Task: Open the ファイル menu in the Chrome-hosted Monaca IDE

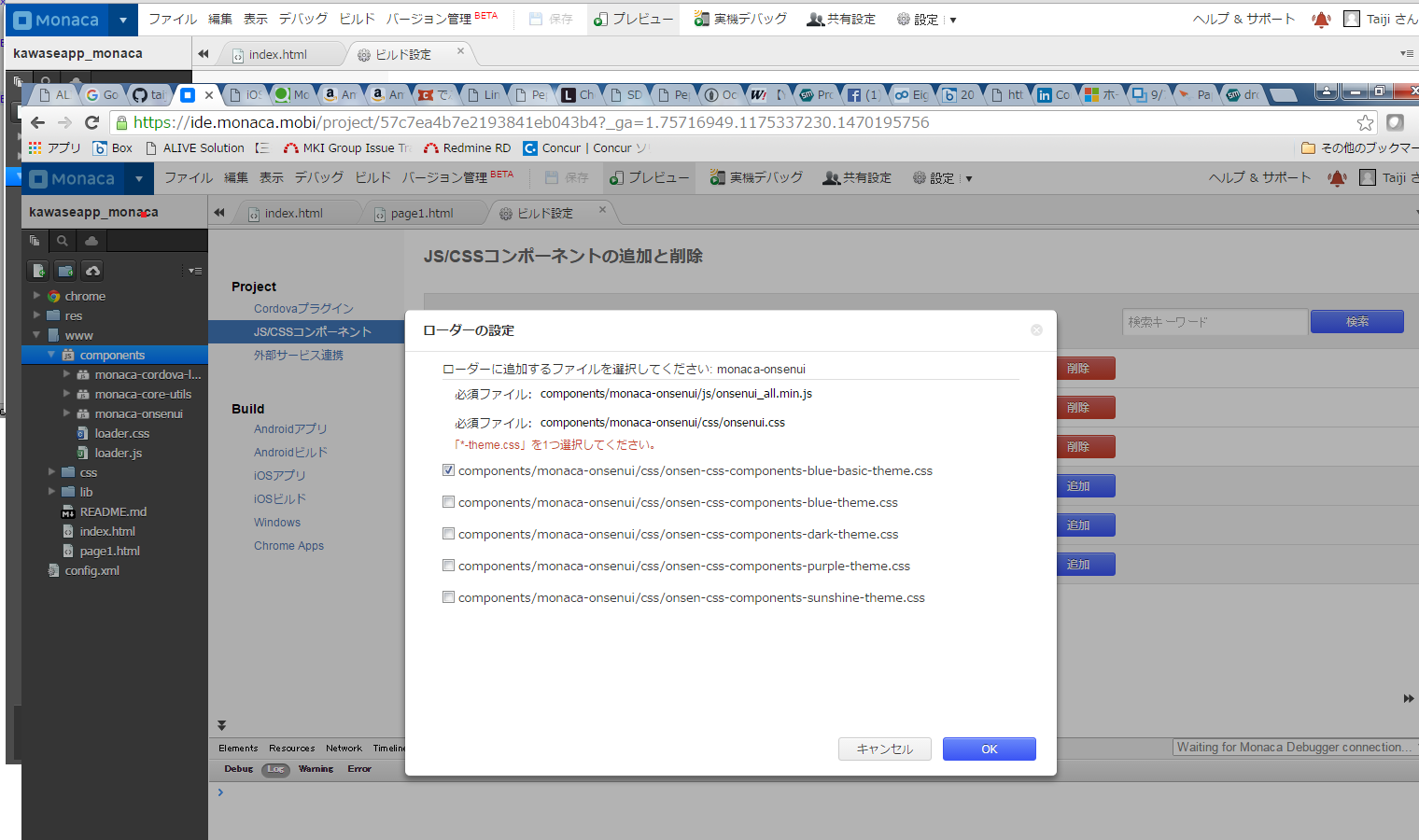Action: point(189,177)
